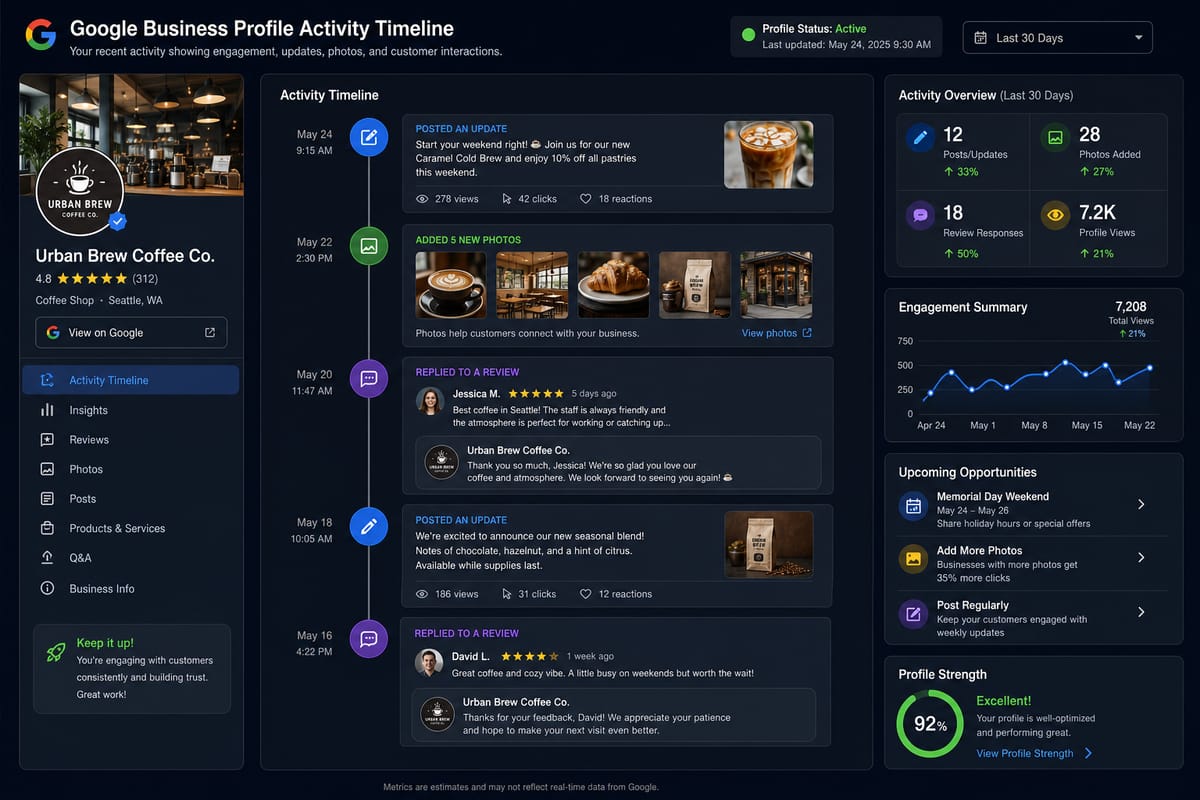Click the Posts/Updates pencil icon in overview
The image size is (1200, 800).
[921, 137]
